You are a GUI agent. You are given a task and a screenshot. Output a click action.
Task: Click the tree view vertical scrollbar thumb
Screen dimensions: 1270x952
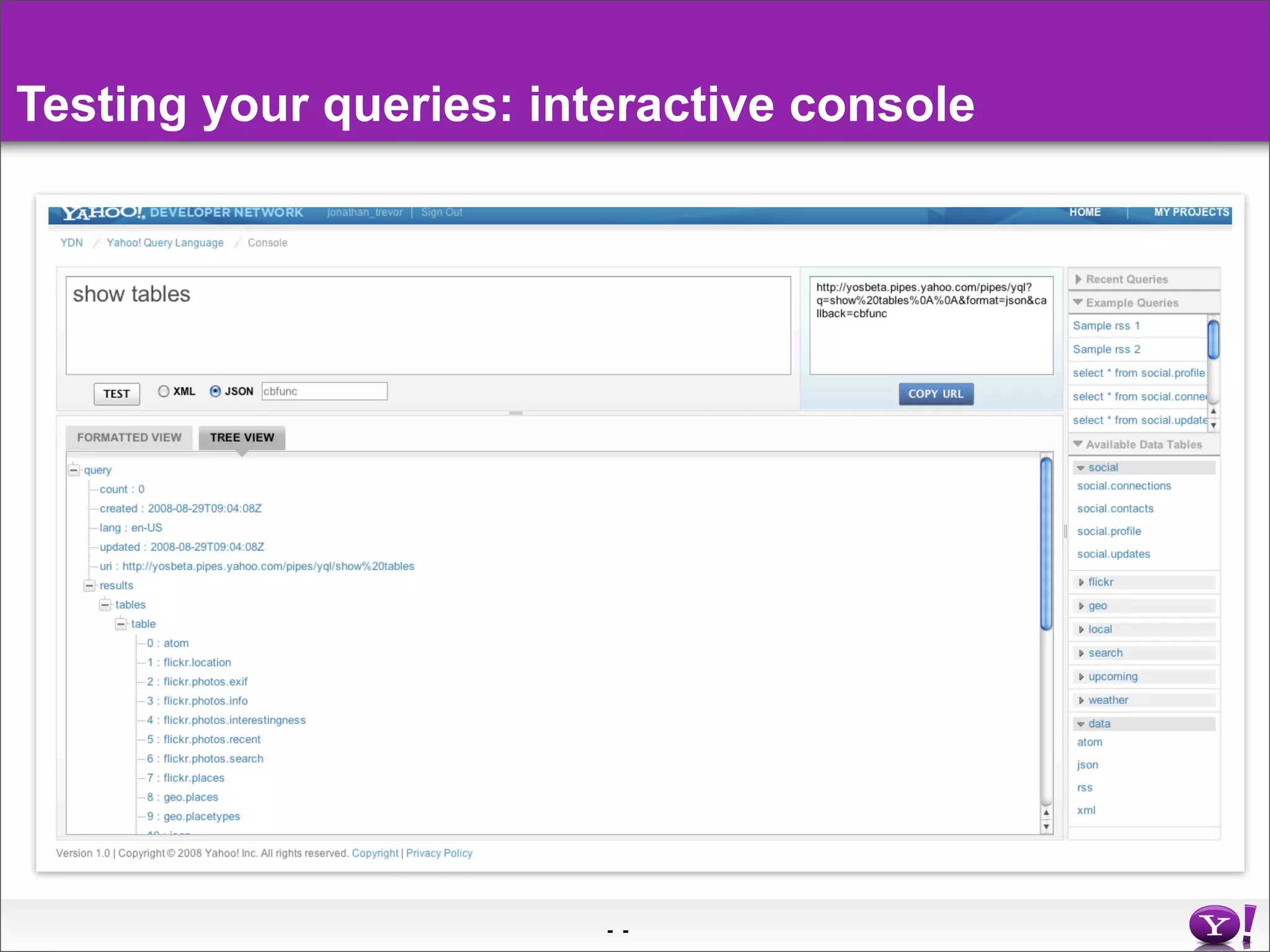click(1046, 544)
